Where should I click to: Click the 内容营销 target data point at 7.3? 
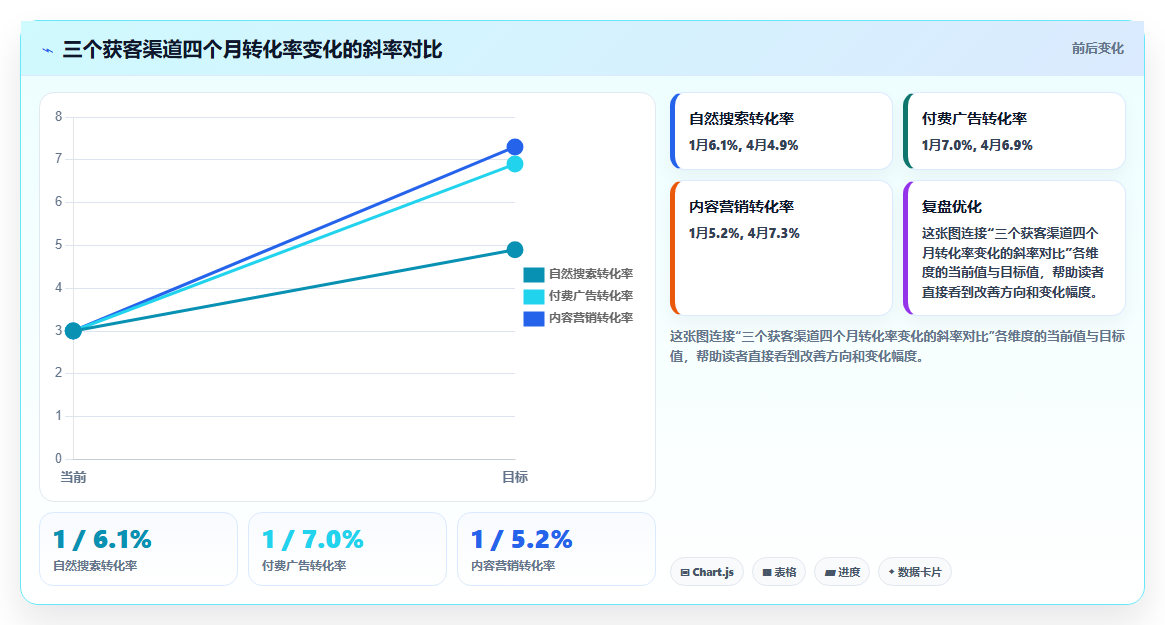(x=515, y=146)
